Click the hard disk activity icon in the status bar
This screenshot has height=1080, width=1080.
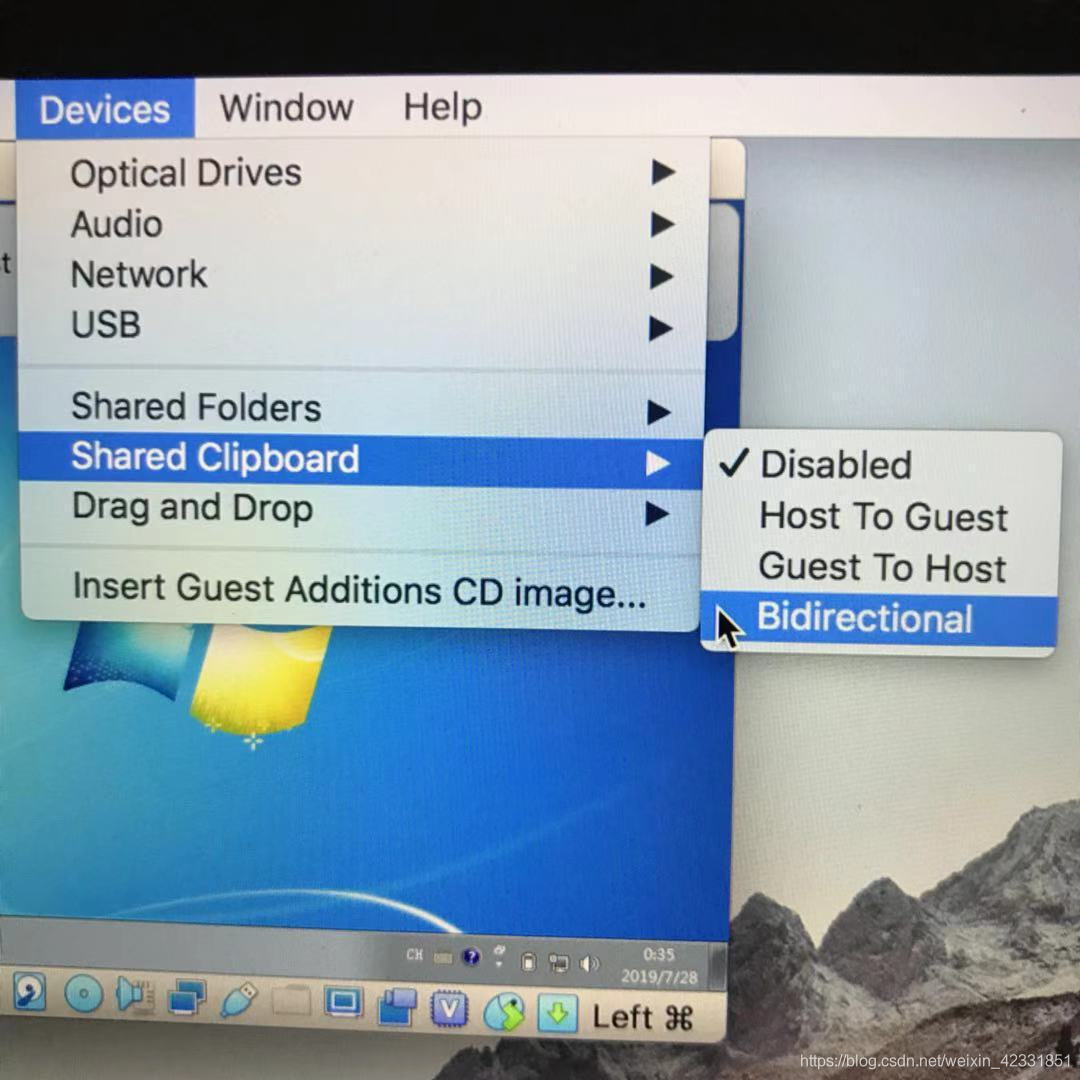29,992
